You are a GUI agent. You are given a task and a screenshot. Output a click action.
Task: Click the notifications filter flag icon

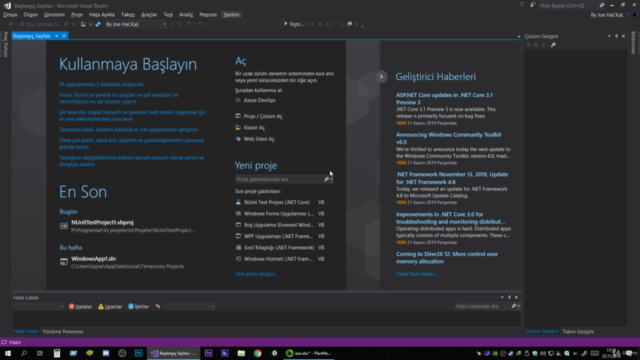tap(522, 5)
